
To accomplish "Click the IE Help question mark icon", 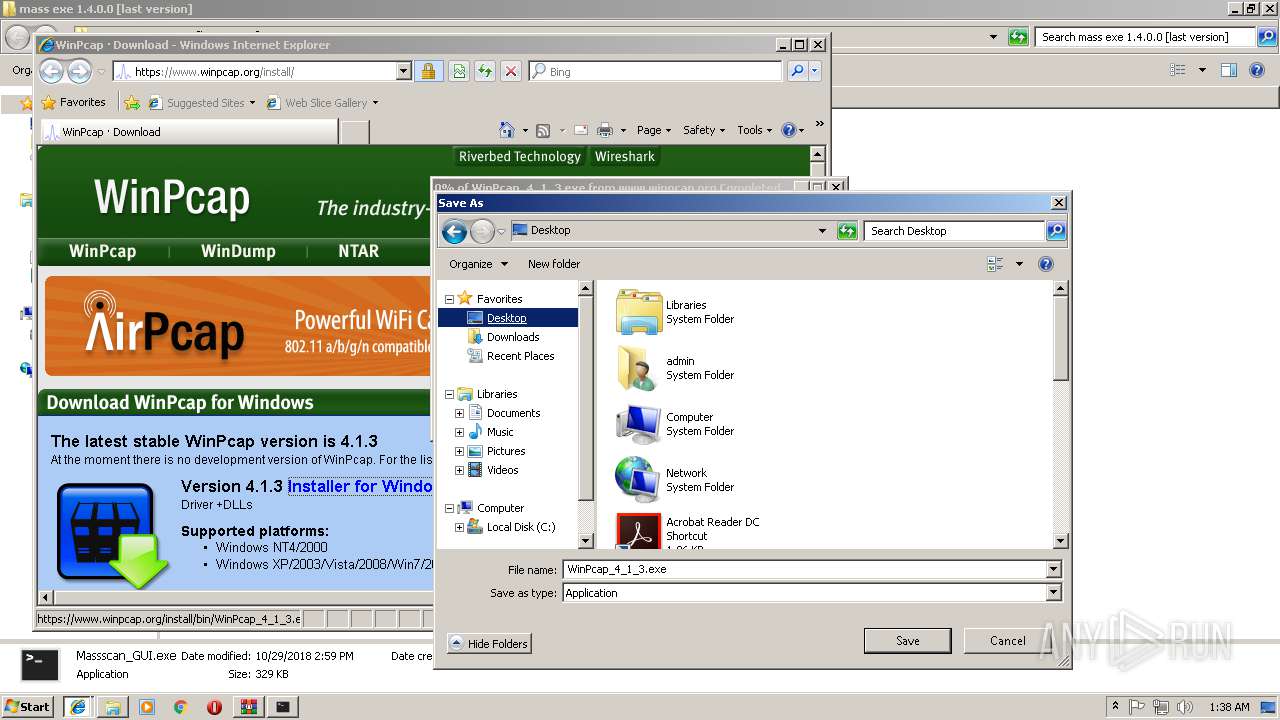I will point(788,130).
